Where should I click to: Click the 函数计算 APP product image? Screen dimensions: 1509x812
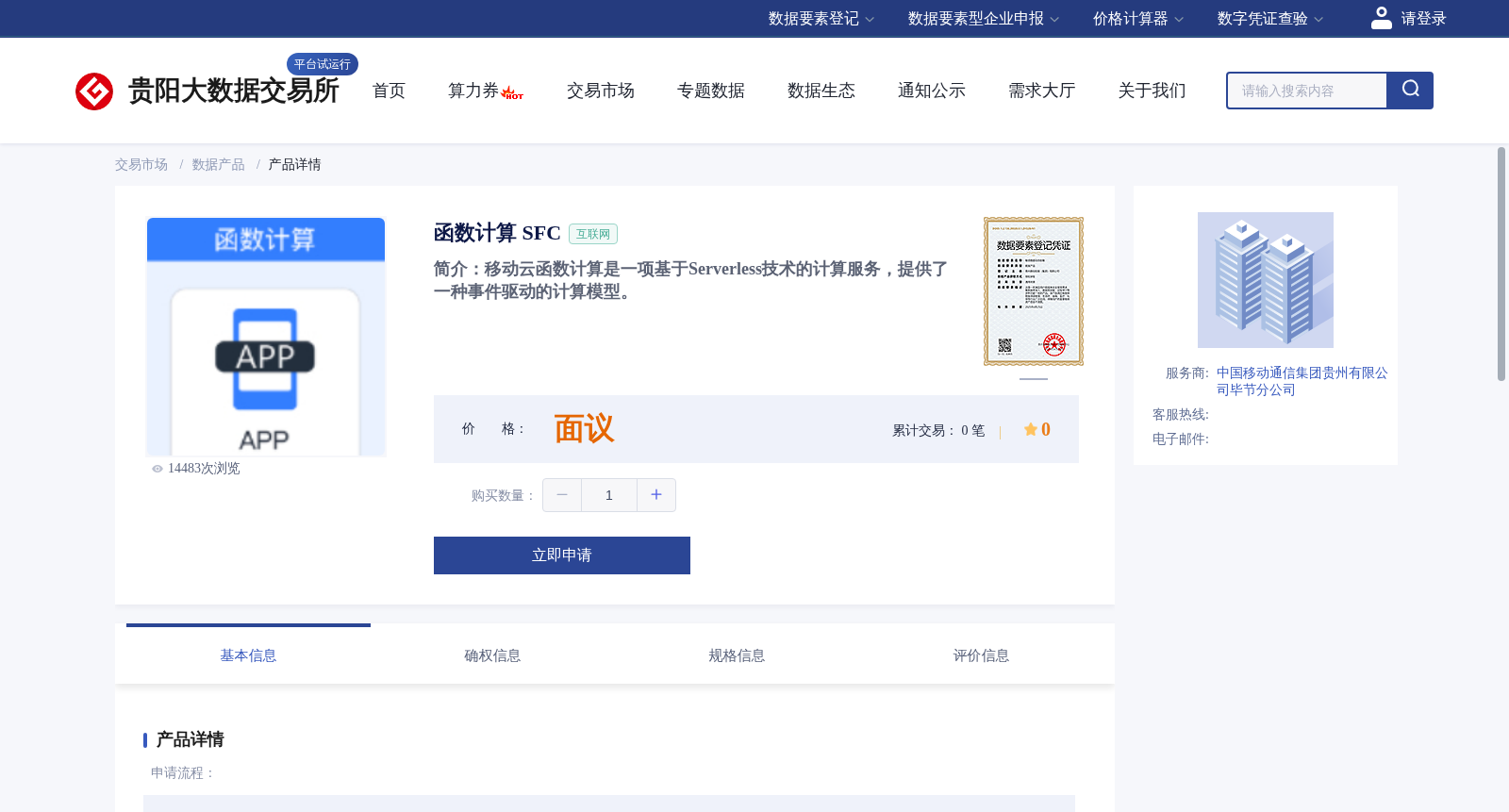tap(266, 337)
